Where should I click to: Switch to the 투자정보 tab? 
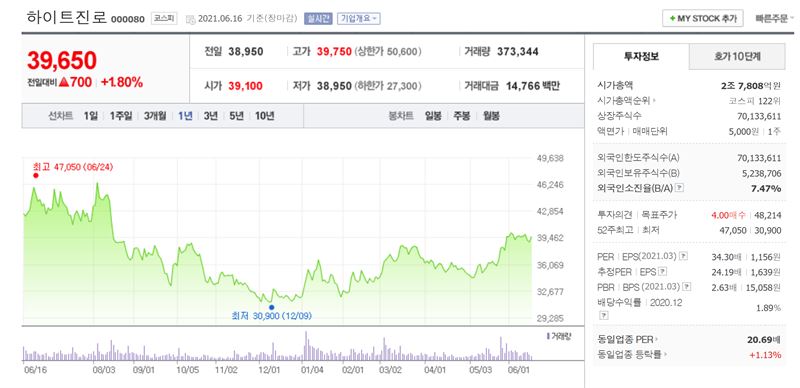(x=641, y=57)
